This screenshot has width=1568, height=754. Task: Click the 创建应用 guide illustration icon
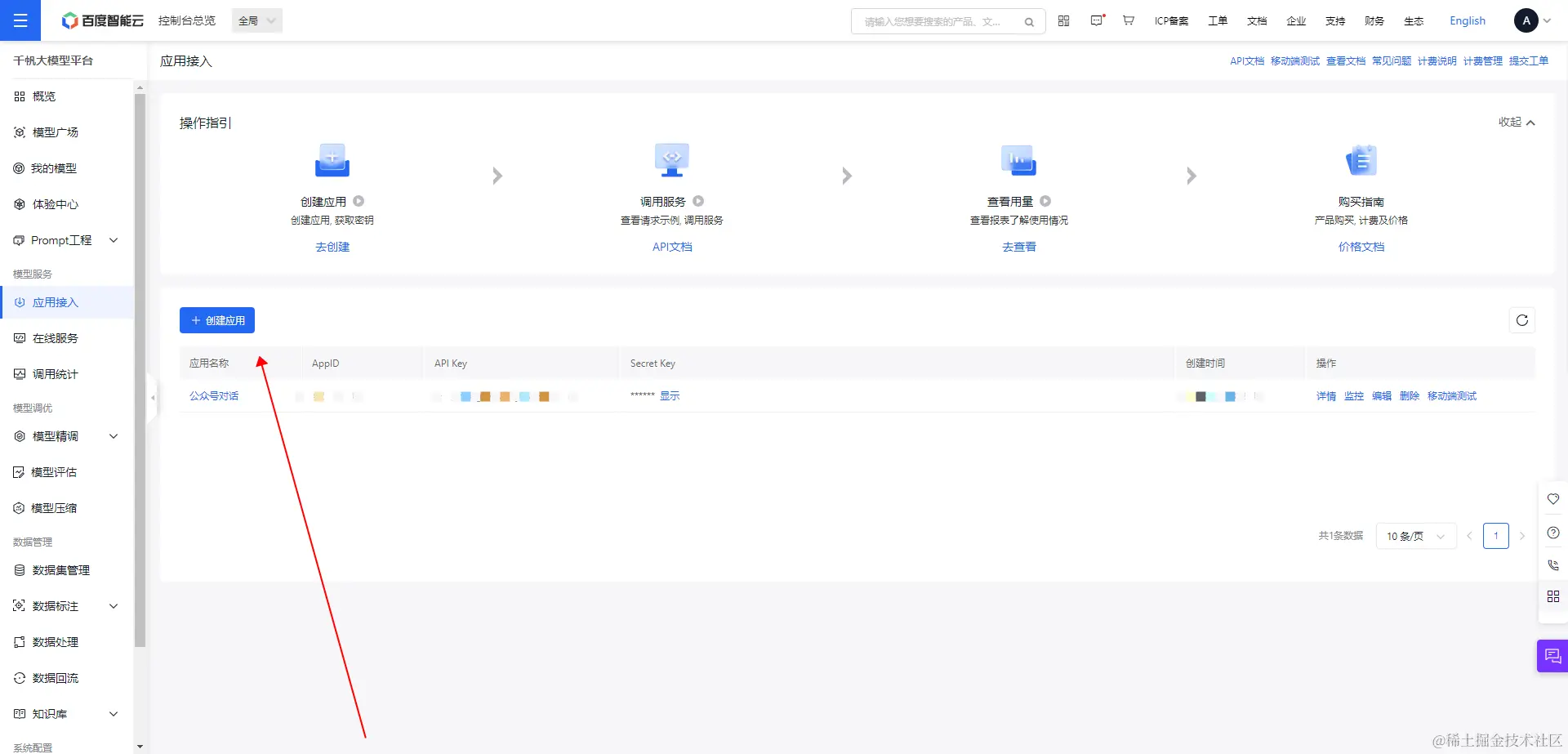point(332,160)
